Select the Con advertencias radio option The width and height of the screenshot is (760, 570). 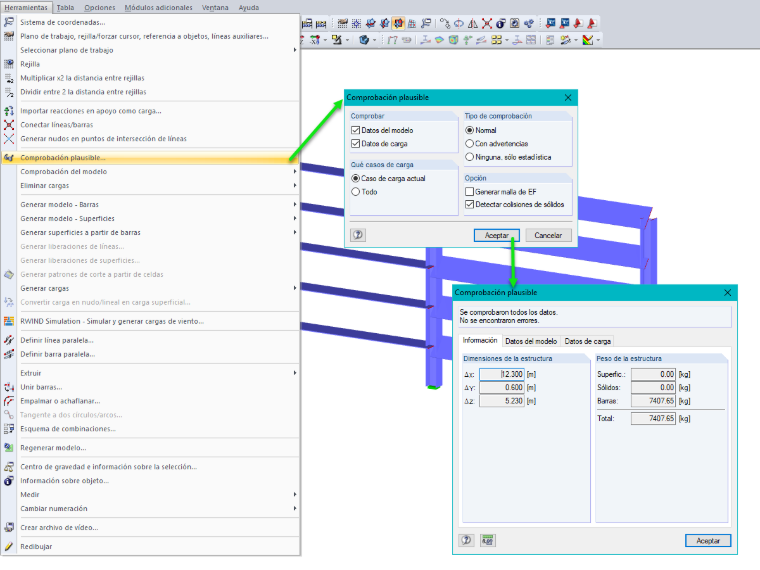[x=469, y=143]
